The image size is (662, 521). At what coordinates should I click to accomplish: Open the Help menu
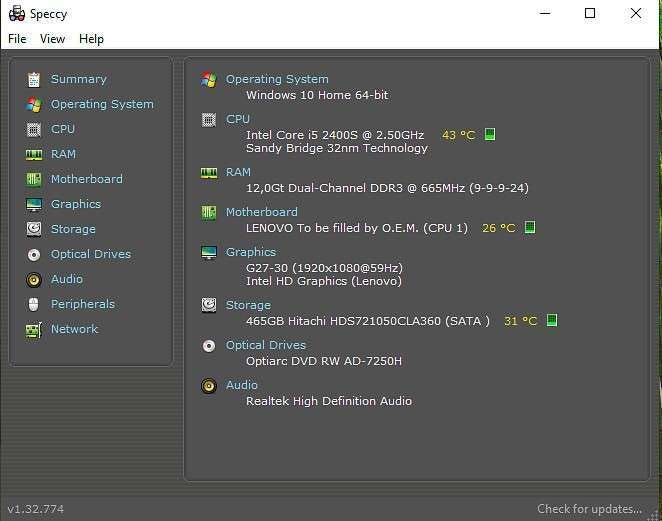coord(91,39)
